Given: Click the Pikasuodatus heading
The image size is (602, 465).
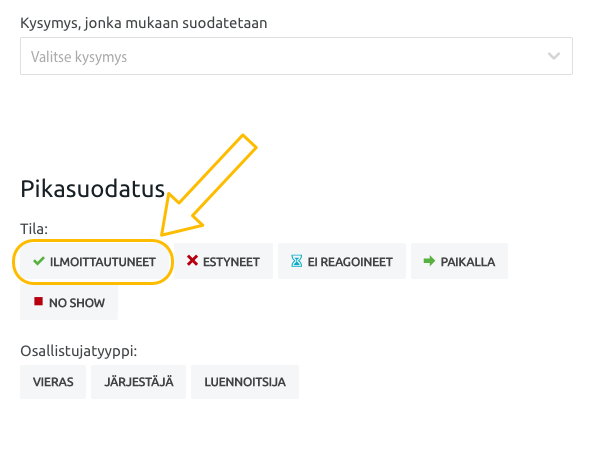Looking at the screenshot, I should 93,189.
